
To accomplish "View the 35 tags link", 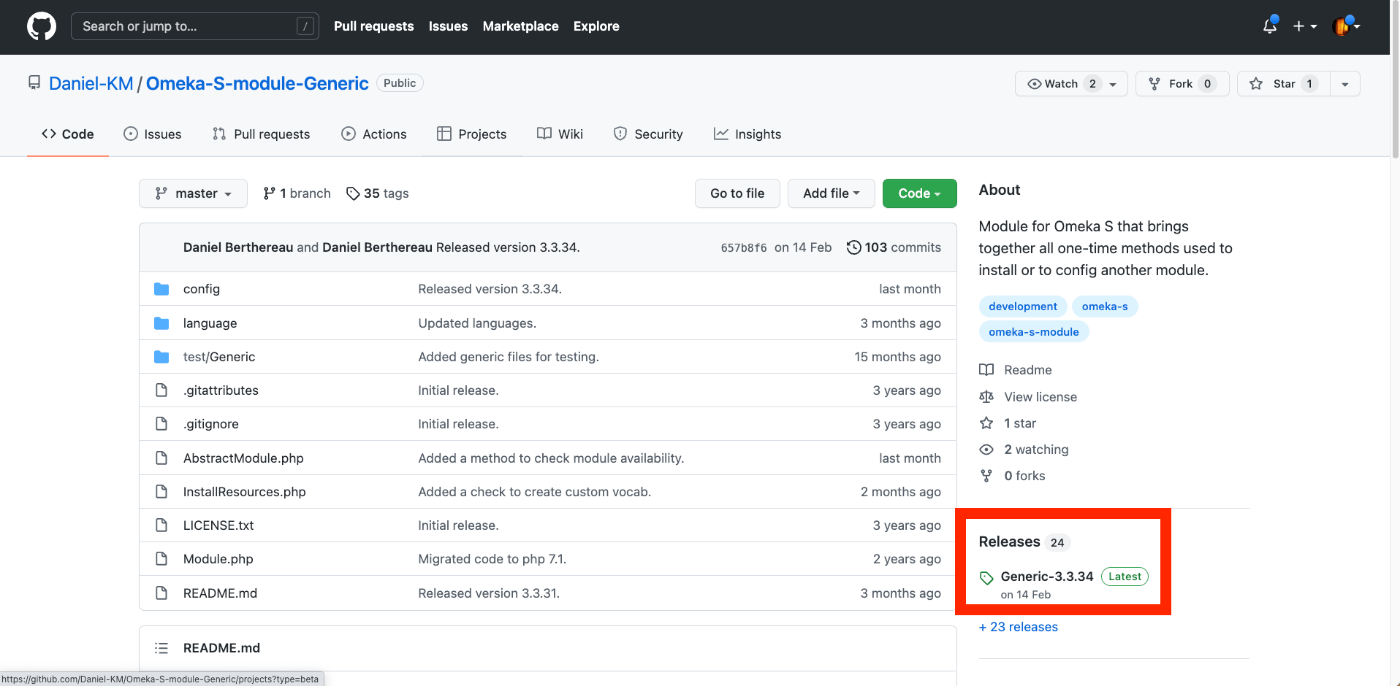I will click(377, 193).
